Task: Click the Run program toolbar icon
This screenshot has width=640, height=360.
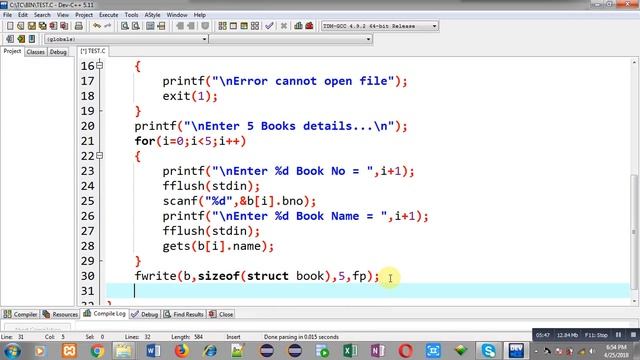Action: point(233,26)
